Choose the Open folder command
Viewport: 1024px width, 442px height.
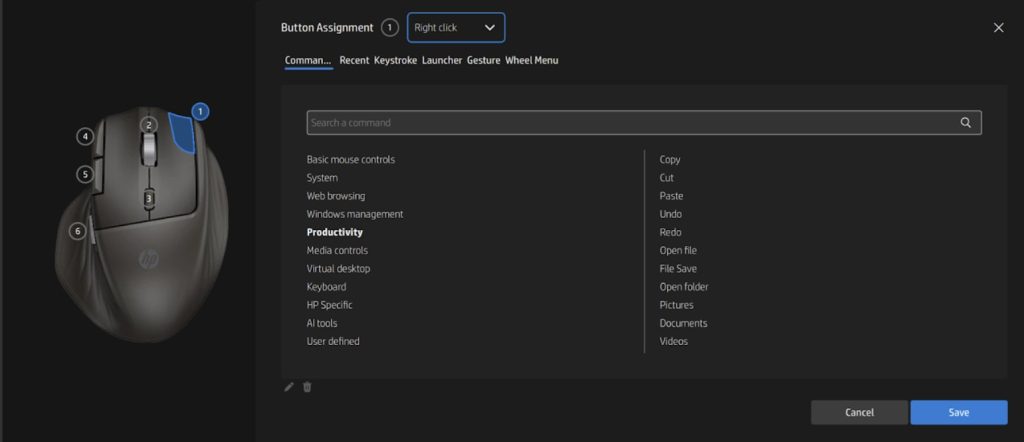(684, 287)
